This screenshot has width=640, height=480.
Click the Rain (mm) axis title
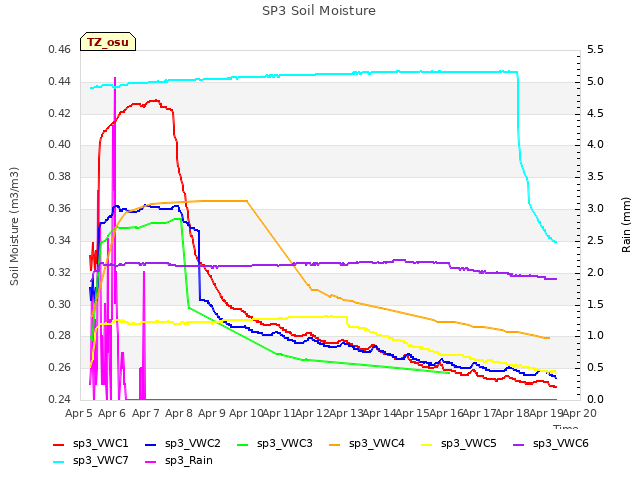626,225
